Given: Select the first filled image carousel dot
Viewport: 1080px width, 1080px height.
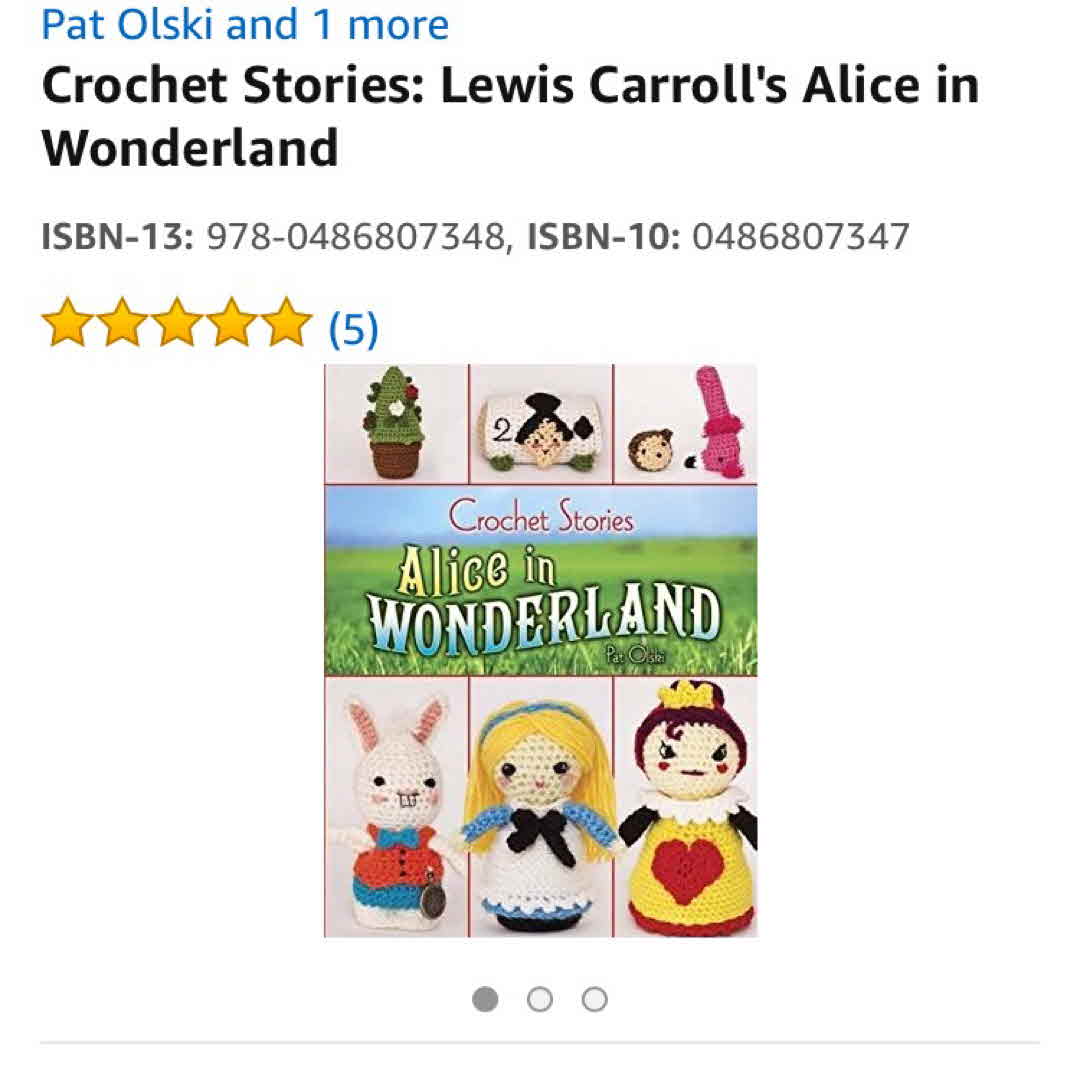Looking at the screenshot, I should click(485, 999).
